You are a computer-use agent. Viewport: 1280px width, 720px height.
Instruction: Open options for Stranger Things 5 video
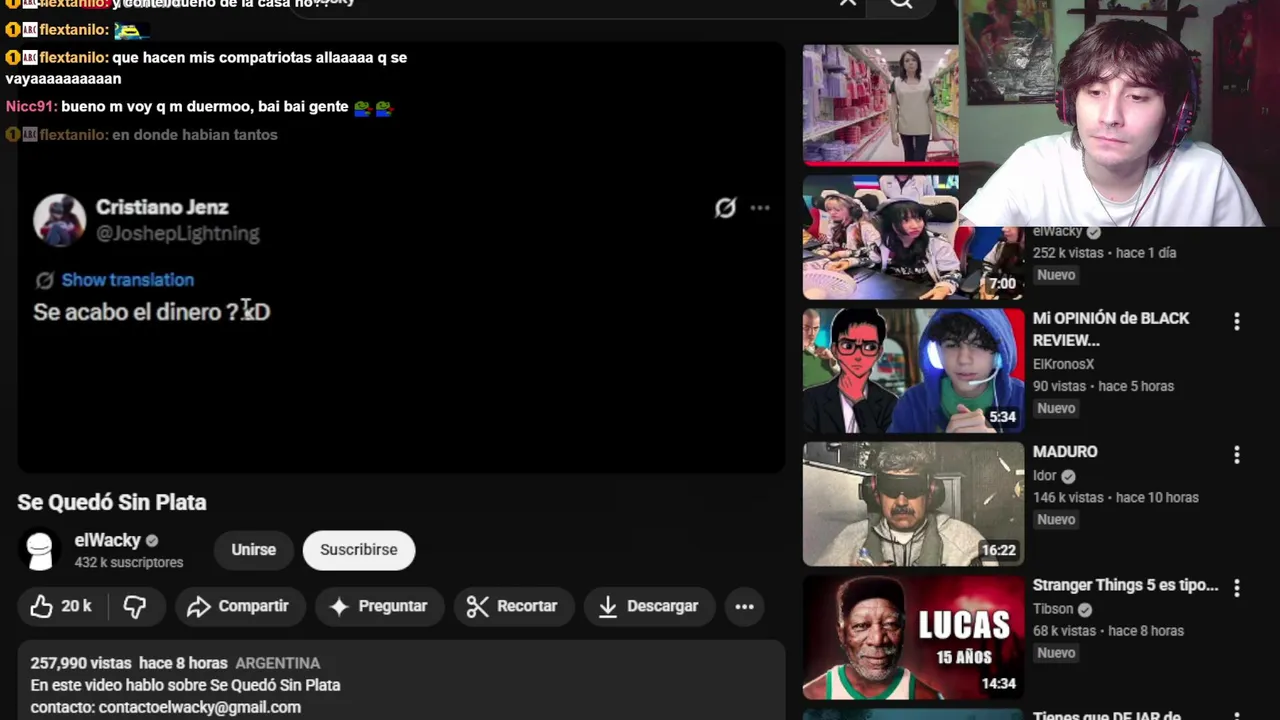(1237, 588)
